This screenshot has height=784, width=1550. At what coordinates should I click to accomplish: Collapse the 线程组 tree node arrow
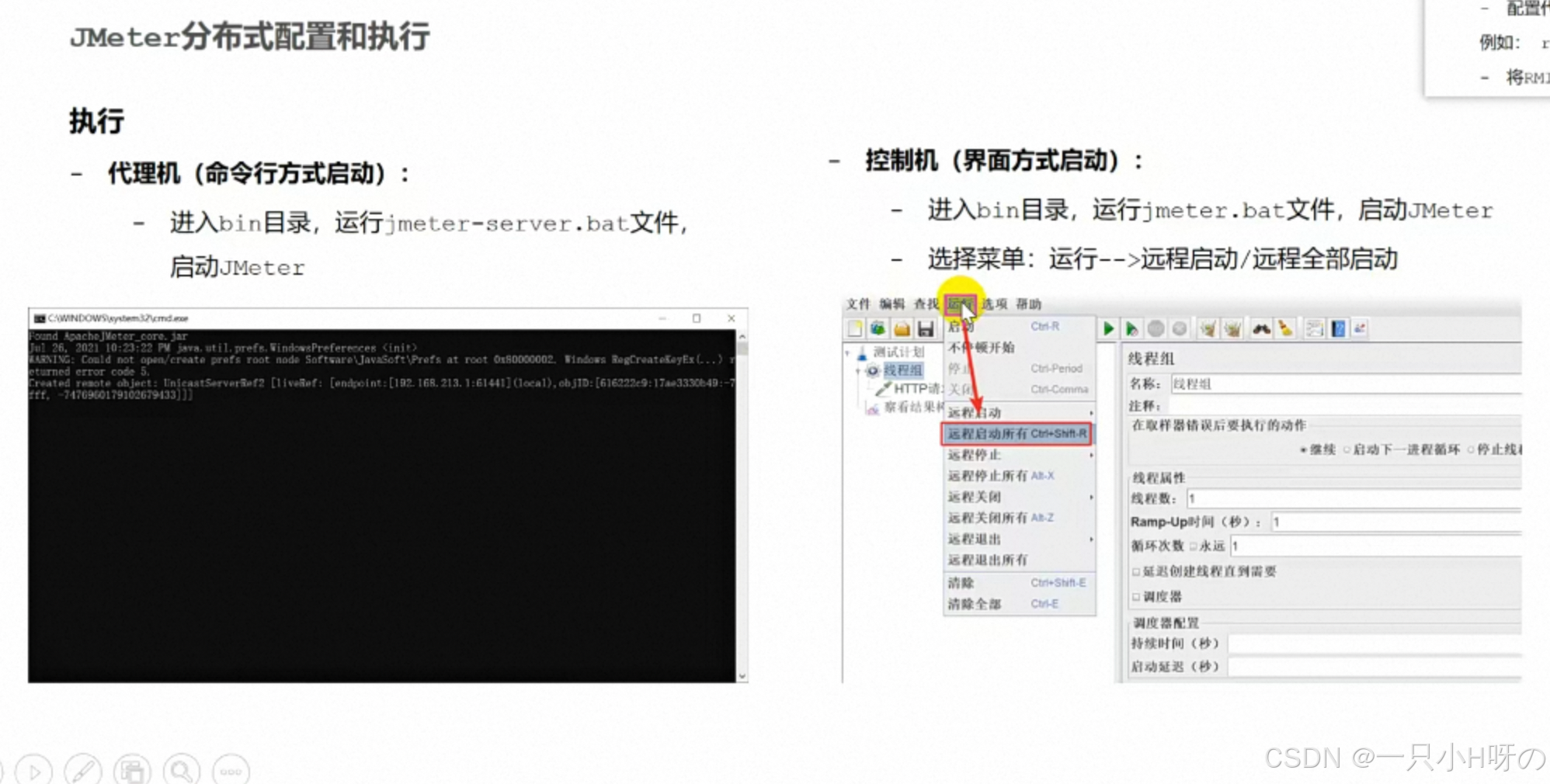pos(859,371)
